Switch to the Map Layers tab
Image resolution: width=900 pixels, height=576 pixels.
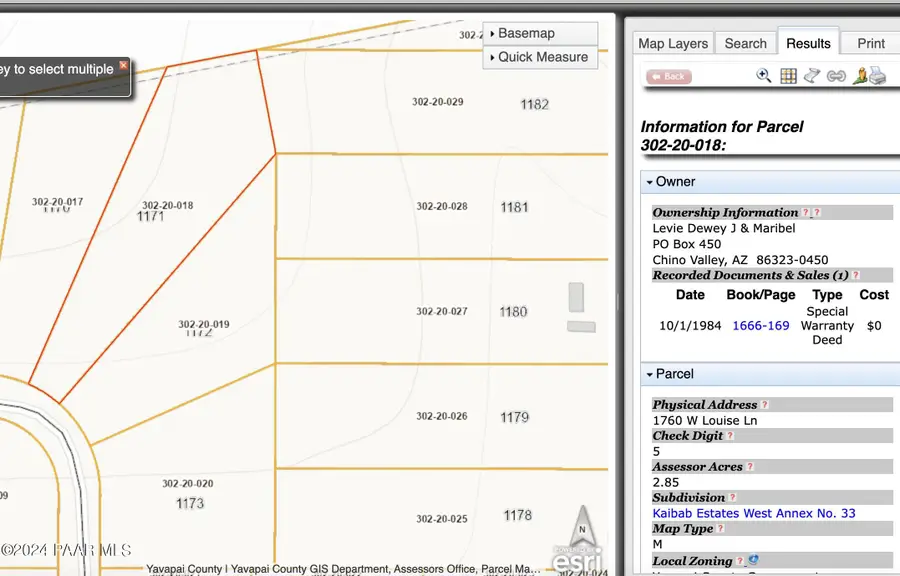673,43
